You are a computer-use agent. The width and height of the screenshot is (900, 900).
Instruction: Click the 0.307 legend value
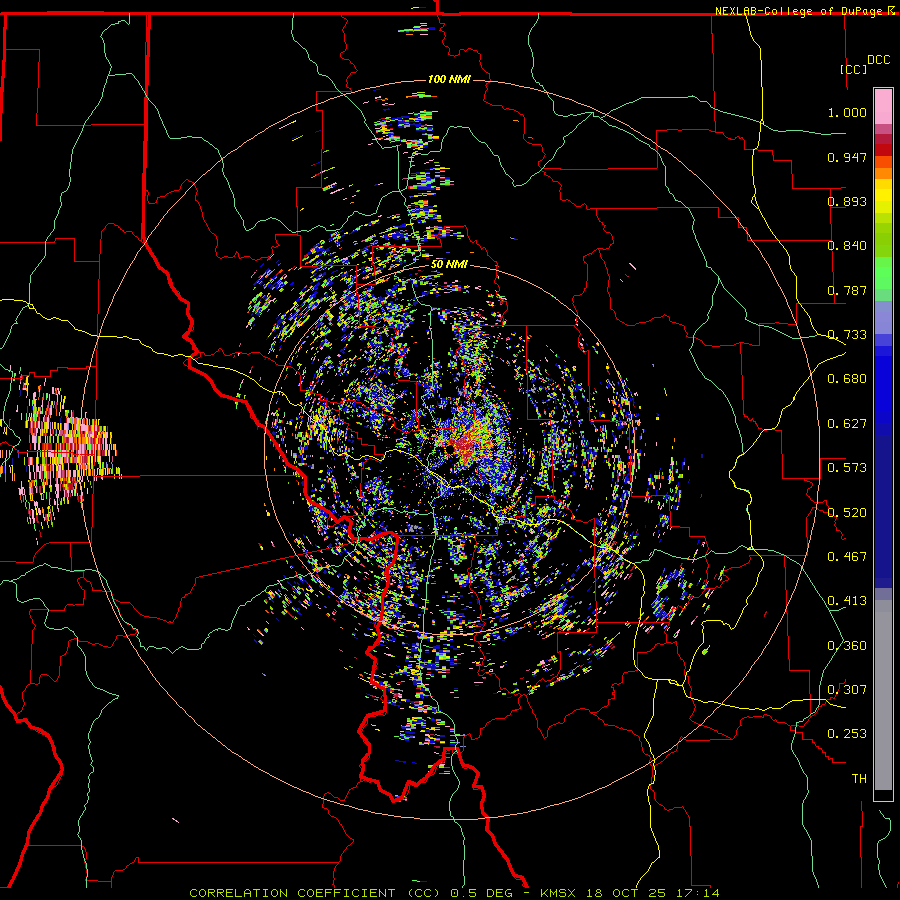pyautogui.click(x=847, y=690)
